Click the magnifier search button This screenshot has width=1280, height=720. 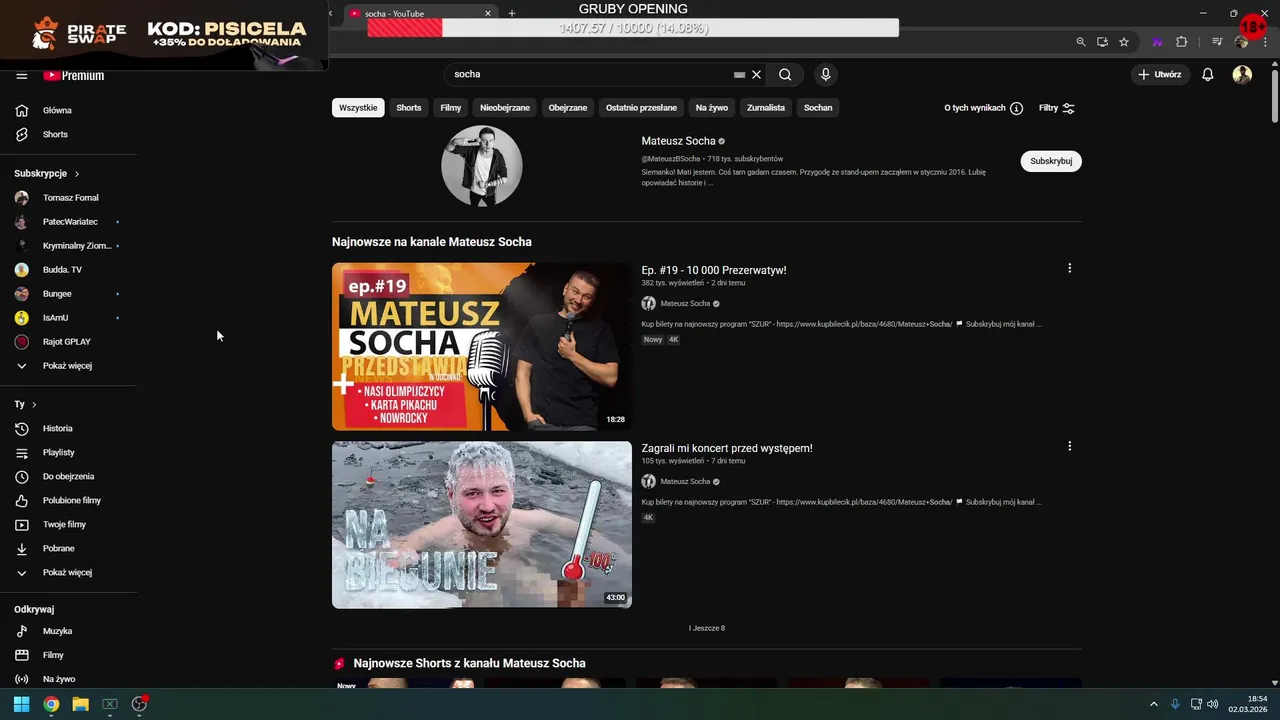[x=785, y=74]
